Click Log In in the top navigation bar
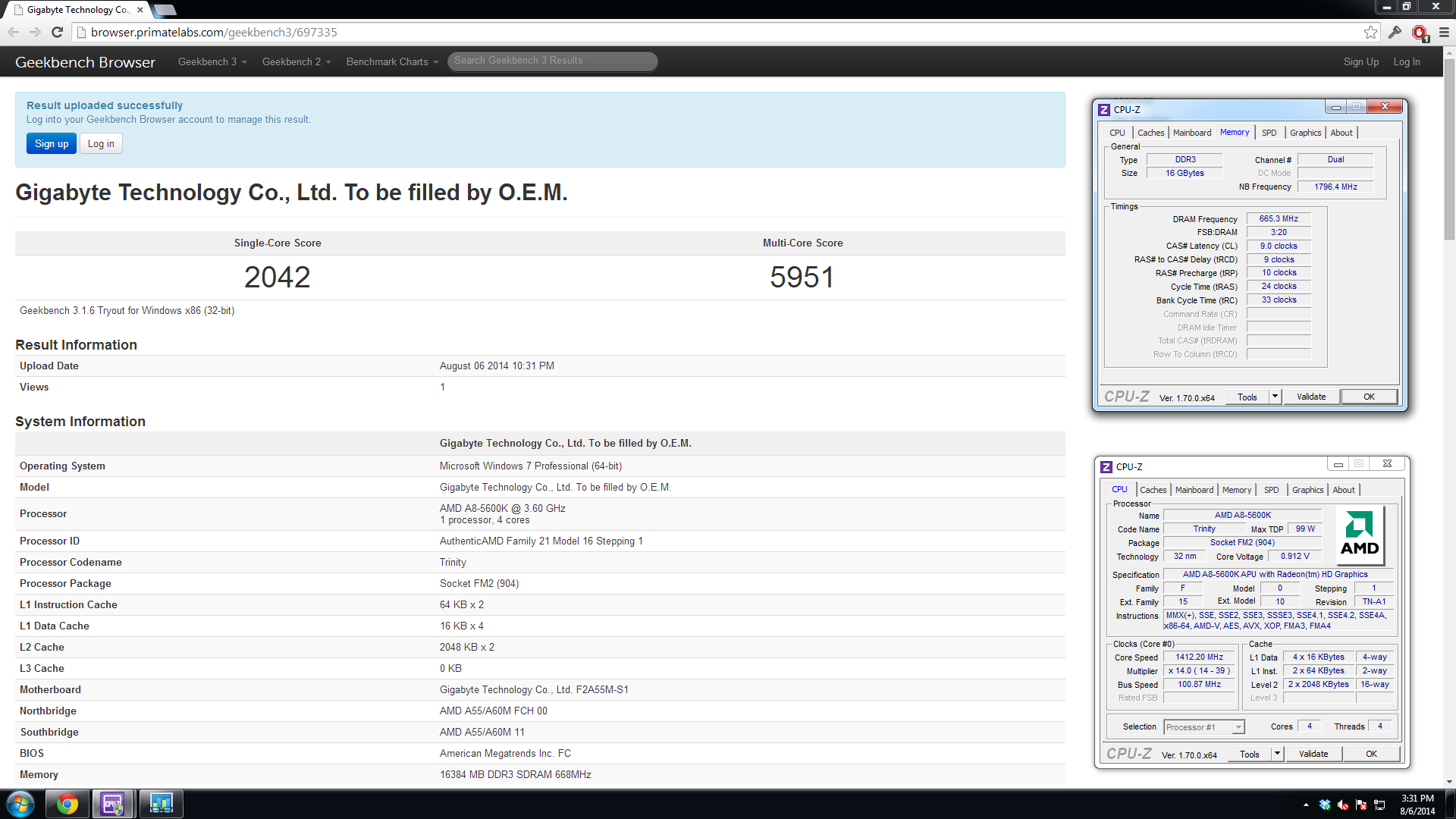 1407,61
